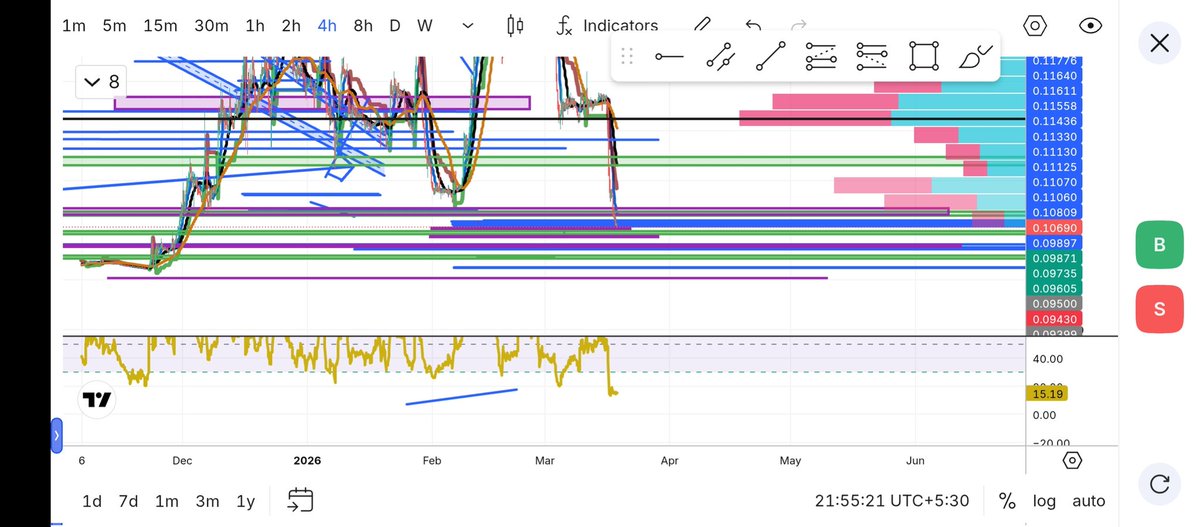The image size is (1200, 527).
Task: Click the grey 0.09500 price label
Action: point(1054,303)
